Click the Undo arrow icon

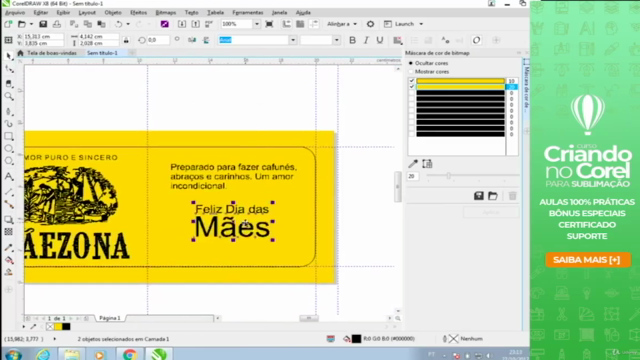[118, 24]
